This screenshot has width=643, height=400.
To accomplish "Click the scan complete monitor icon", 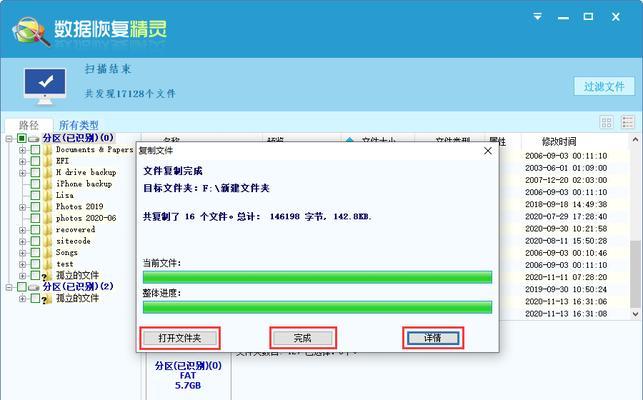I will (45, 86).
